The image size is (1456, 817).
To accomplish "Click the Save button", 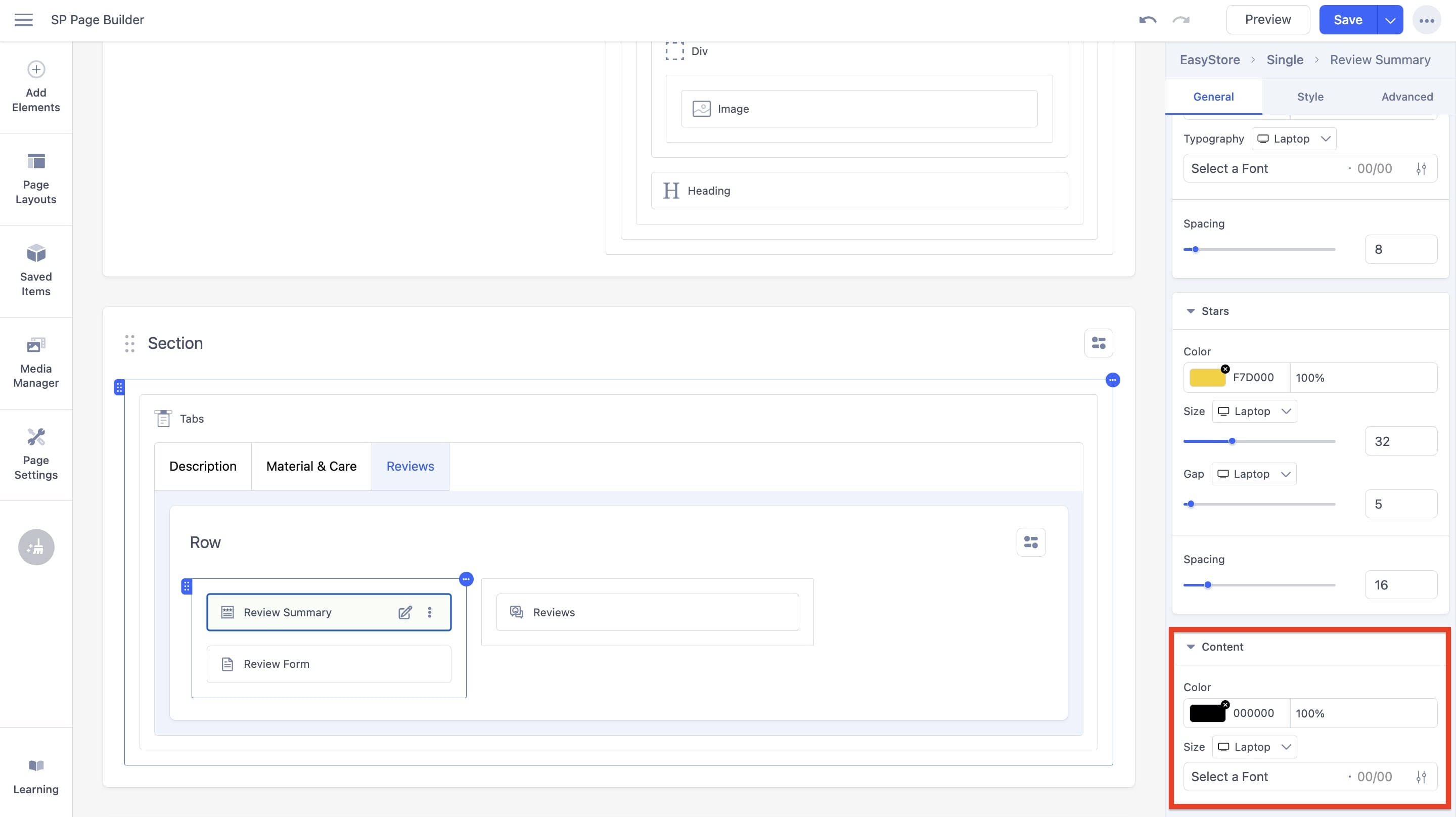I will [1348, 19].
